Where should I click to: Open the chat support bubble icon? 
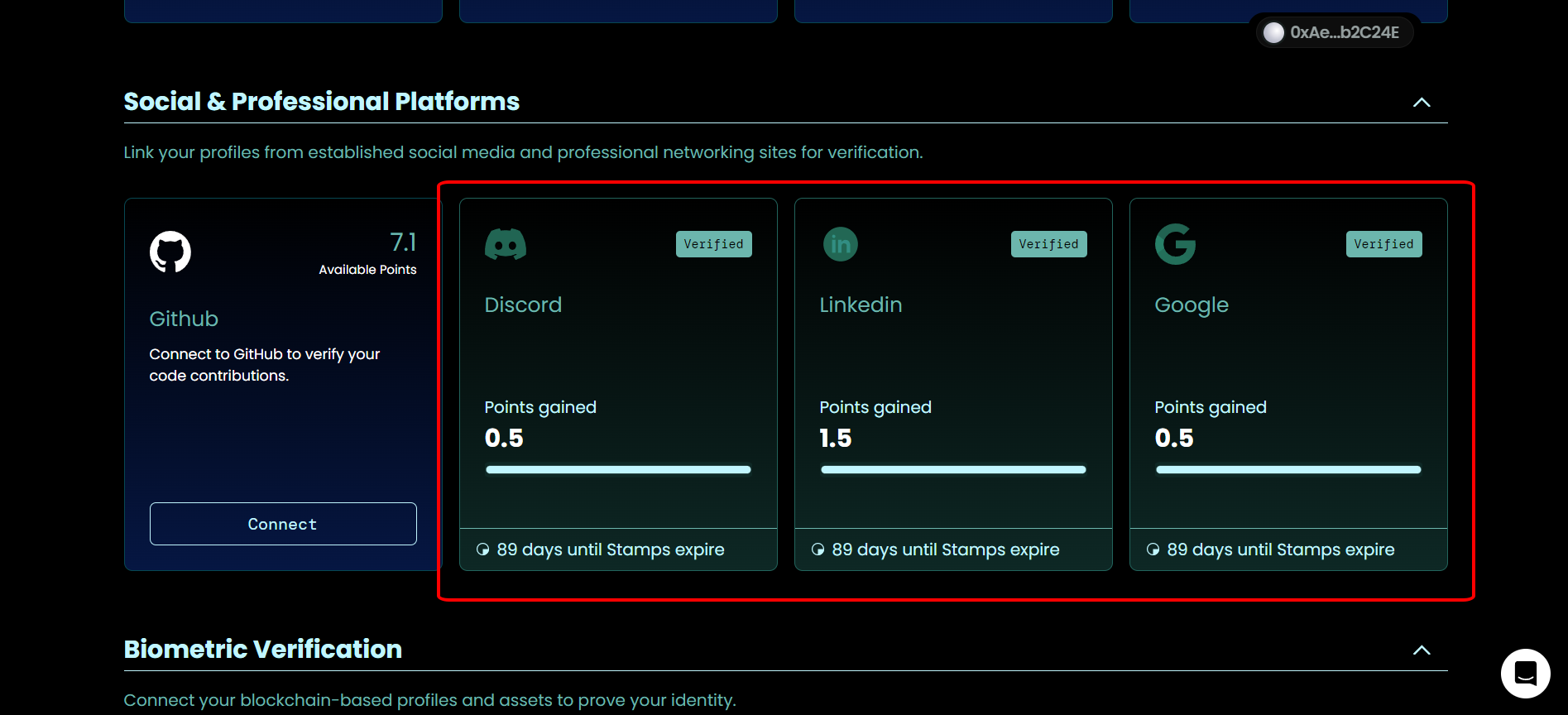(x=1526, y=674)
